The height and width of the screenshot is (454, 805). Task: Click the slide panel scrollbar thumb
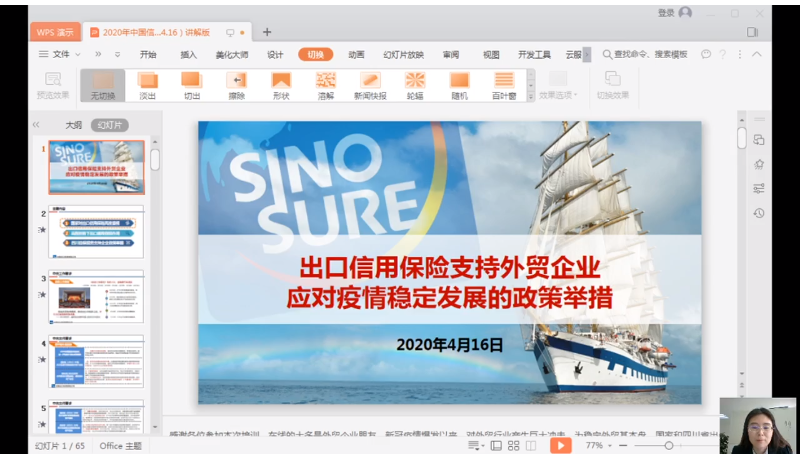[155, 159]
